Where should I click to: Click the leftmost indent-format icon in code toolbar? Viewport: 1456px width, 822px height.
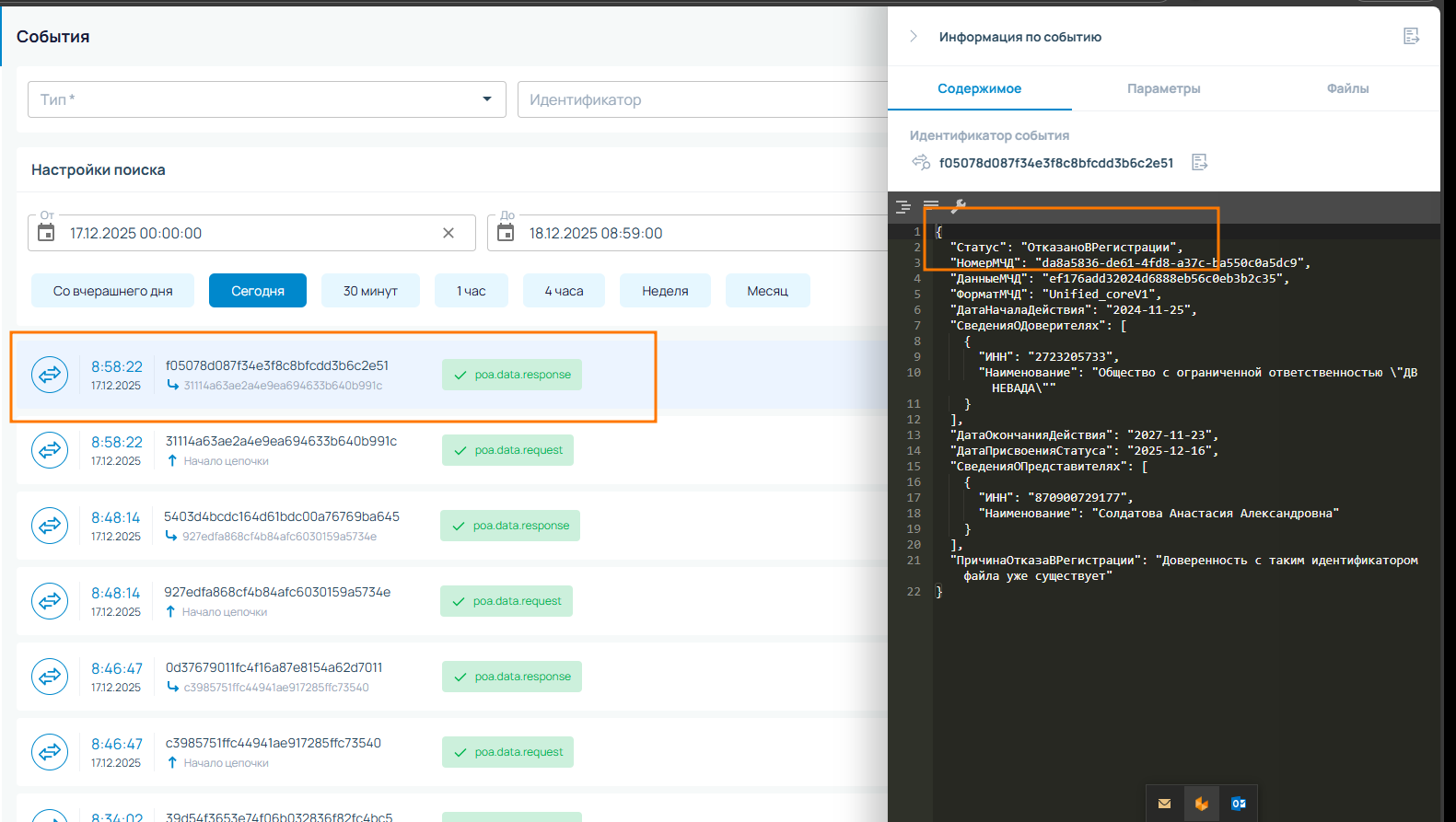pos(903,207)
